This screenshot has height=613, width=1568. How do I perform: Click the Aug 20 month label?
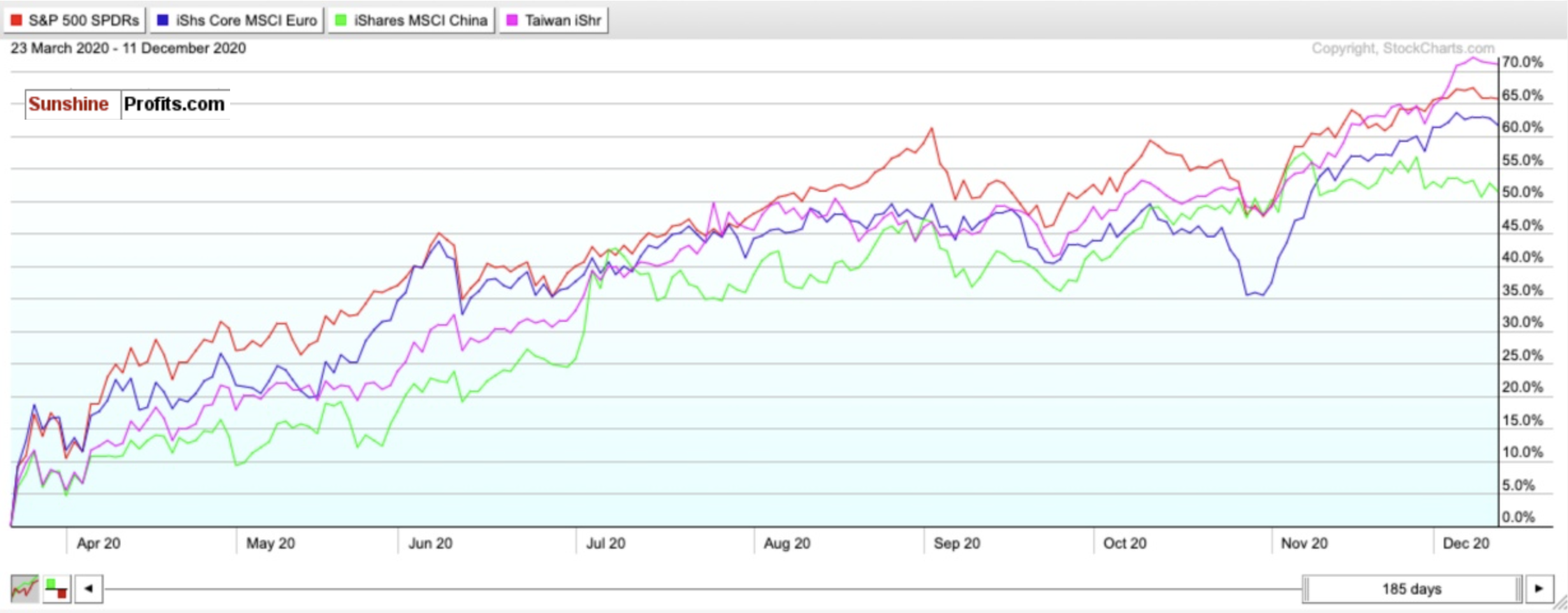pos(787,544)
